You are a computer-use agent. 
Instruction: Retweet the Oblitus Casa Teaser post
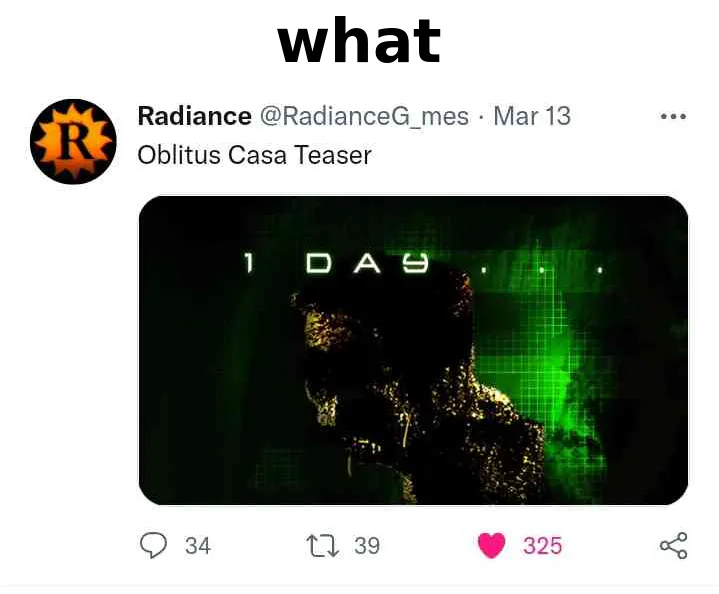[322, 546]
